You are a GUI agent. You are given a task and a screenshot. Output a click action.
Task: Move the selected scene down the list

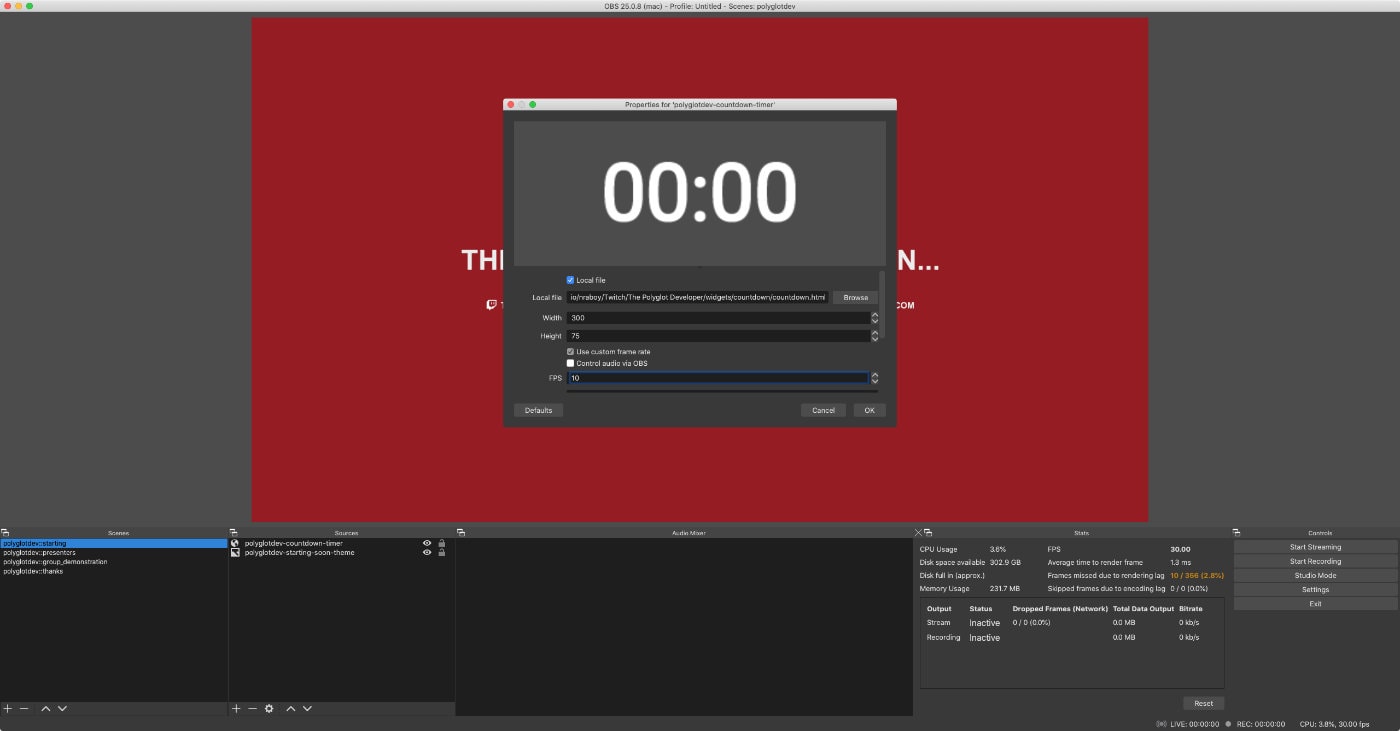pos(62,708)
